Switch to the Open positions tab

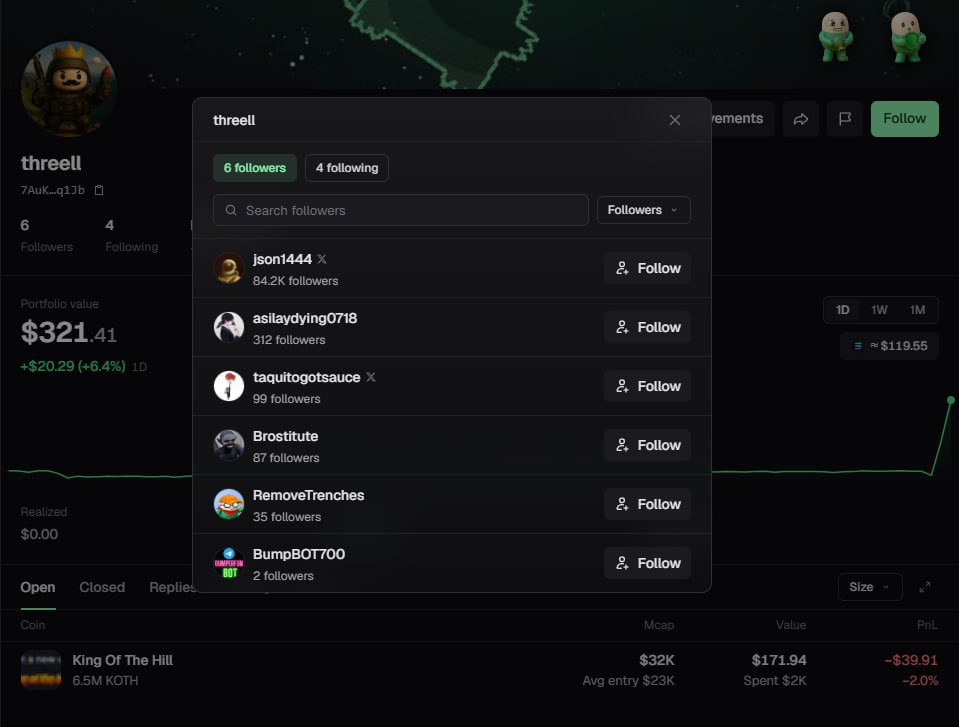tap(38, 588)
